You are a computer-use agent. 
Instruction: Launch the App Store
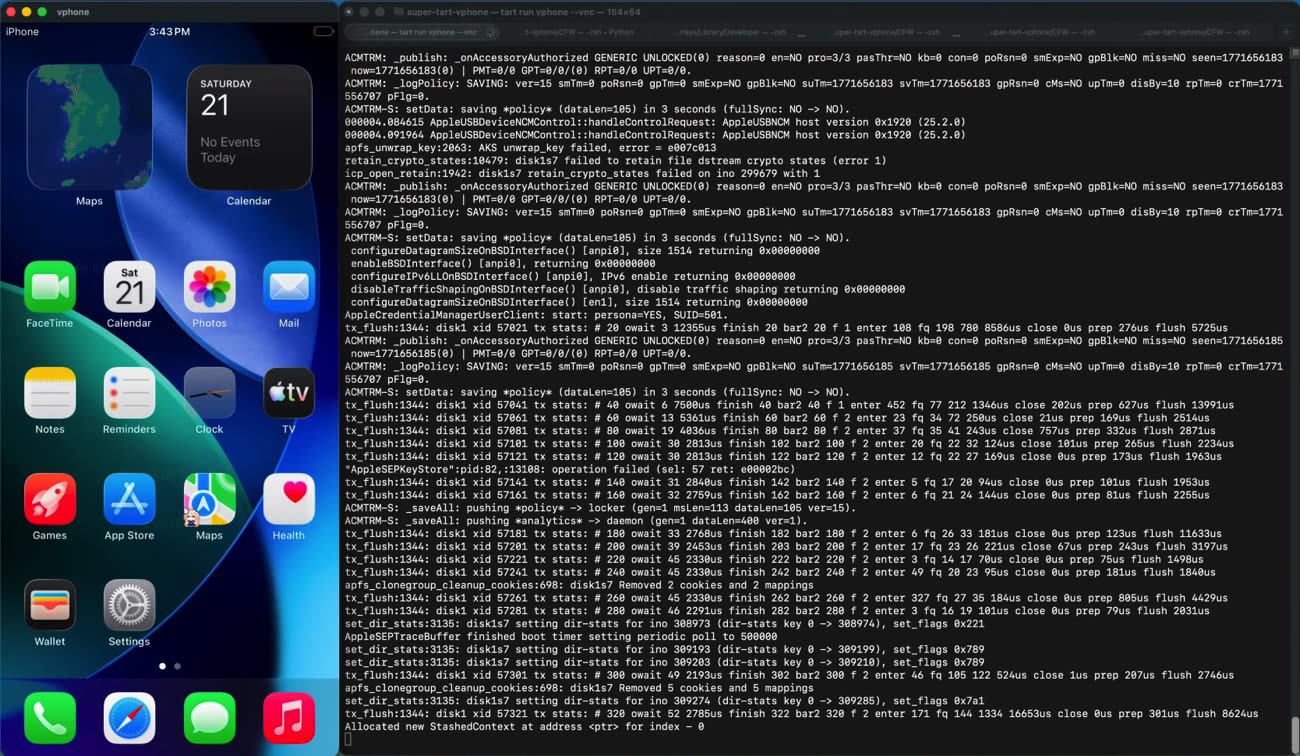(x=129, y=499)
